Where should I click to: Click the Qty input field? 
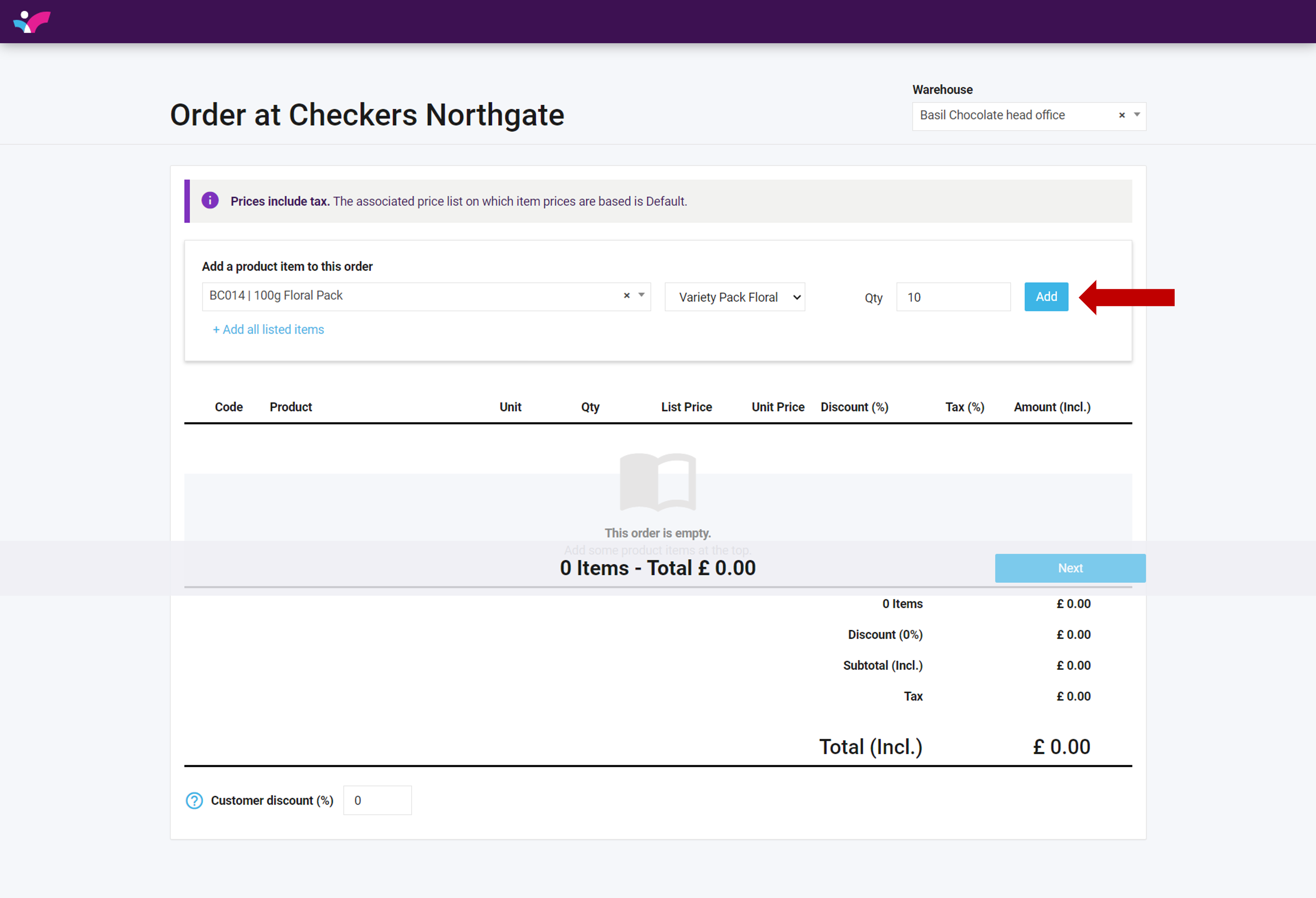[x=953, y=297]
